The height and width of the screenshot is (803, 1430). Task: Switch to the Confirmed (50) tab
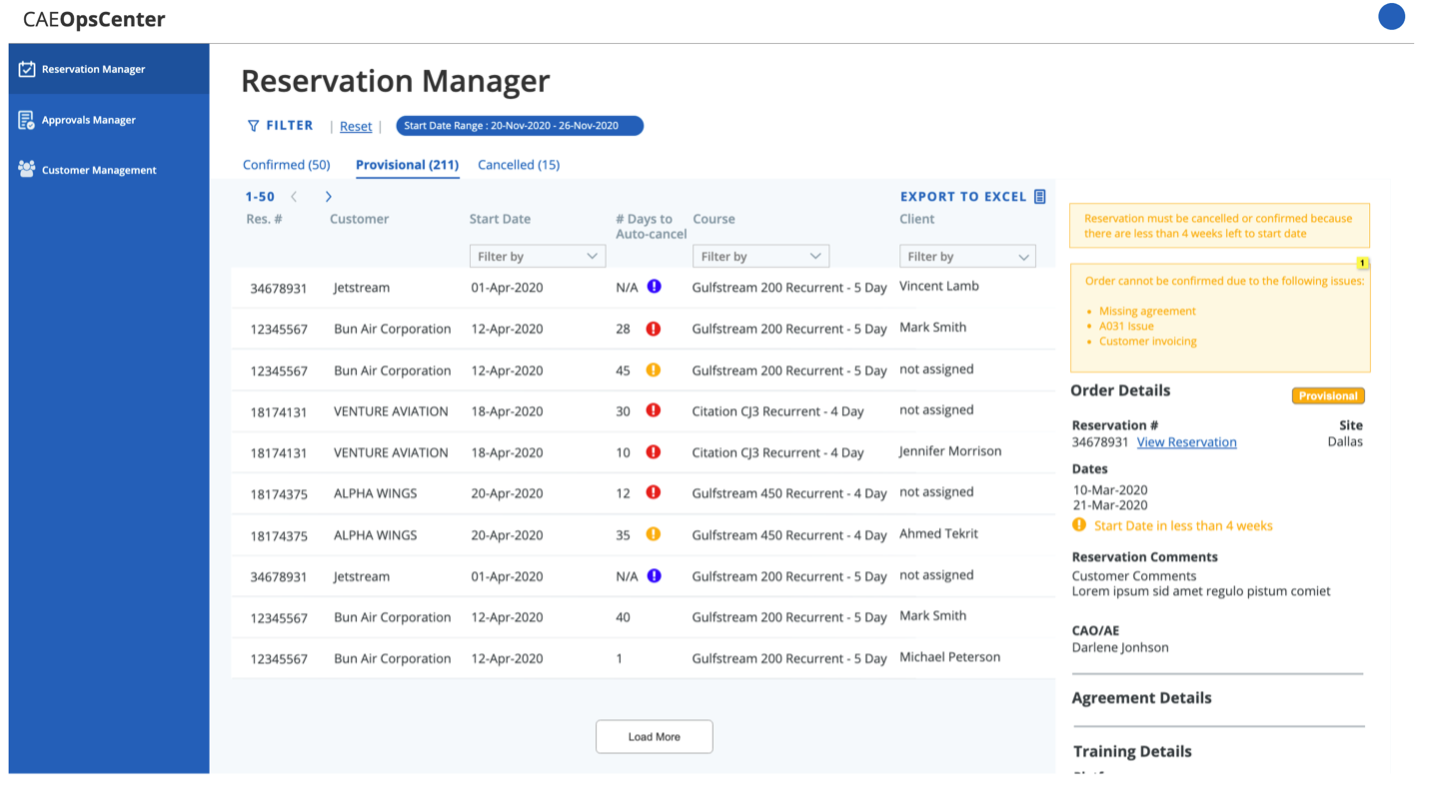pyautogui.click(x=286, y=165)
